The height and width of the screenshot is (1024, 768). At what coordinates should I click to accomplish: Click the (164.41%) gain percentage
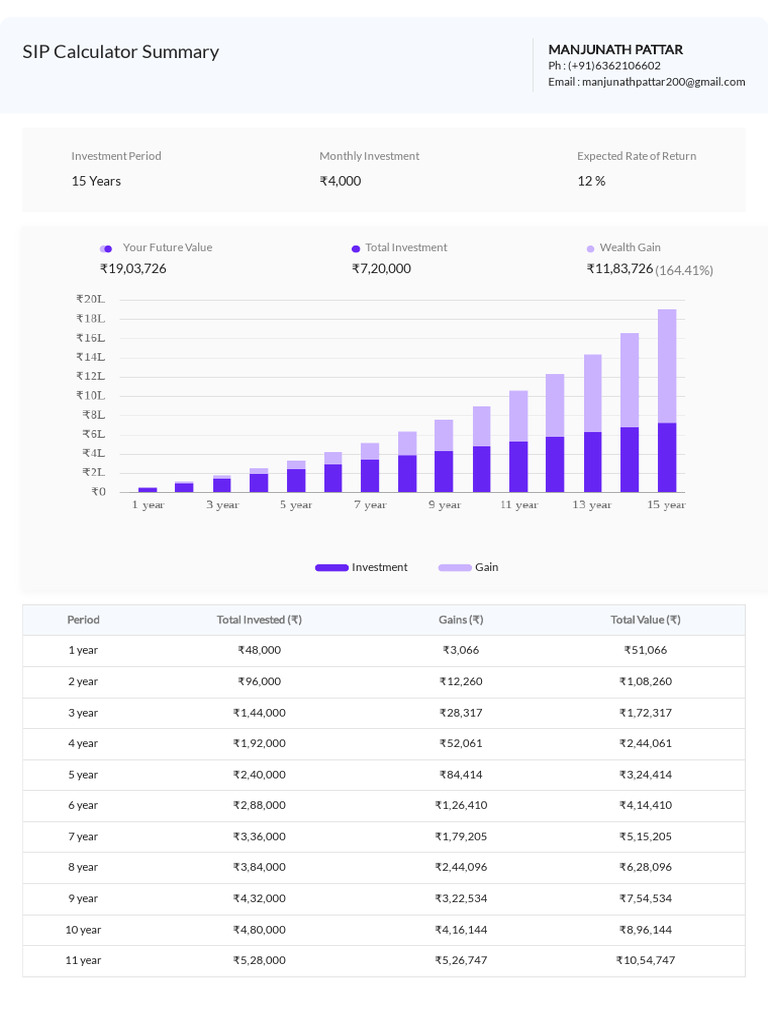point(684,270)
